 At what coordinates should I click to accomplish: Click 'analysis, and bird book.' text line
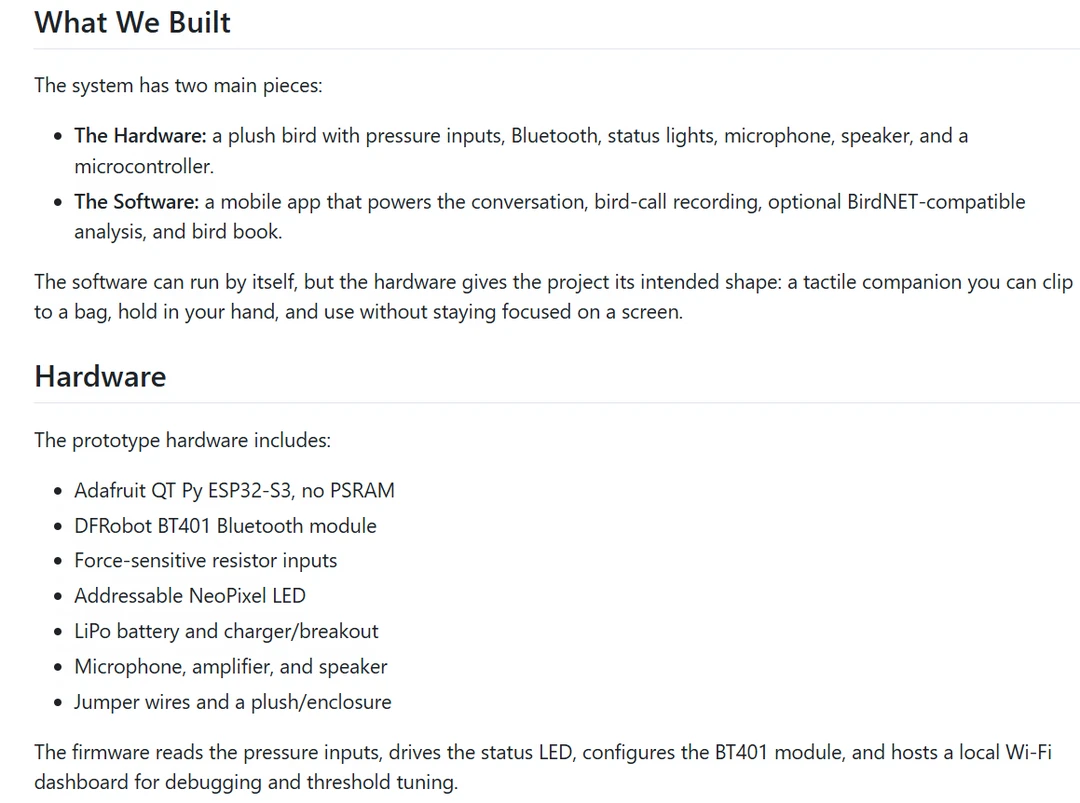178,231
